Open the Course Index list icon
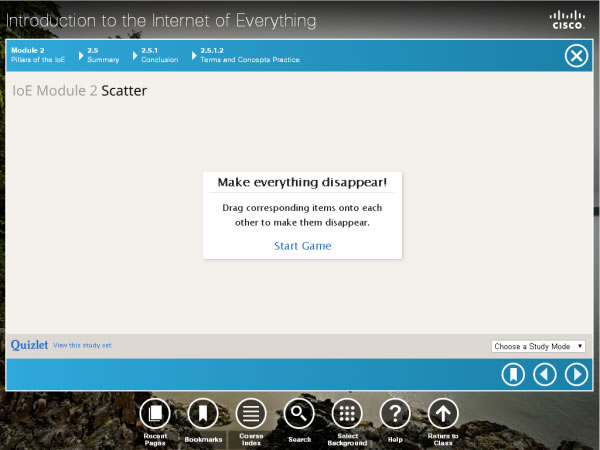Viewport: 600px width, 450px height. 251,413
